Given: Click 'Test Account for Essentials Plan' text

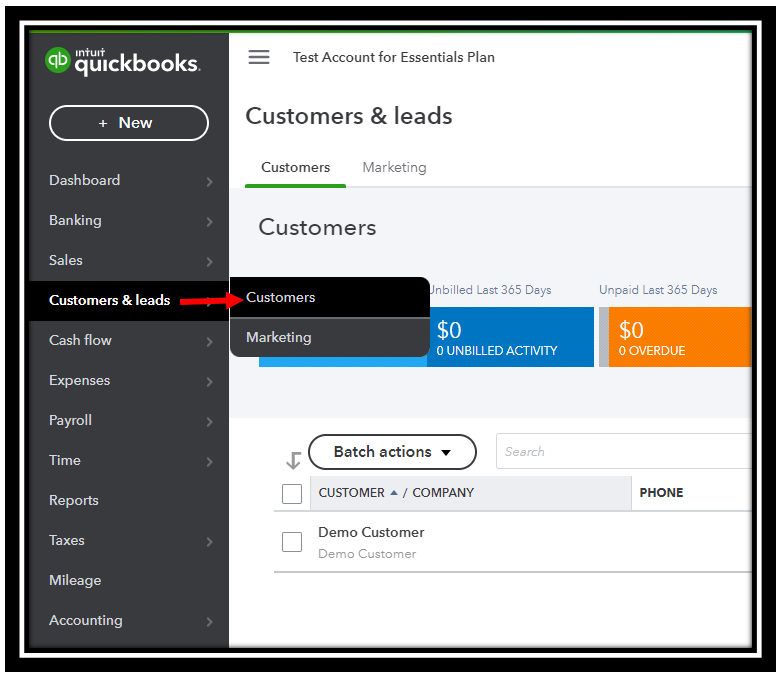Looking at the screenshot, I should 393,57.
